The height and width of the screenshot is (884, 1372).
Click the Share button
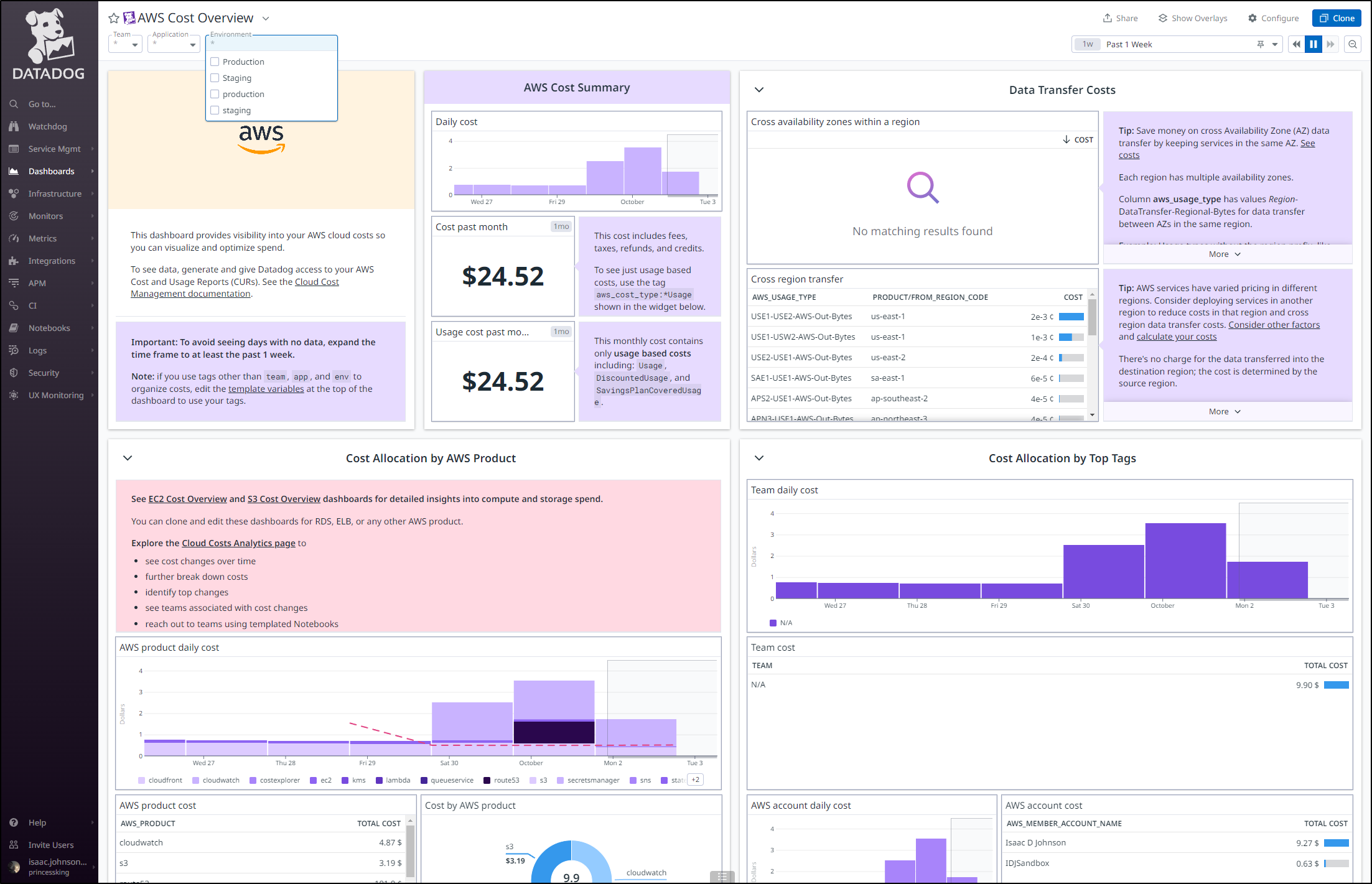[x=1121, y=18]
